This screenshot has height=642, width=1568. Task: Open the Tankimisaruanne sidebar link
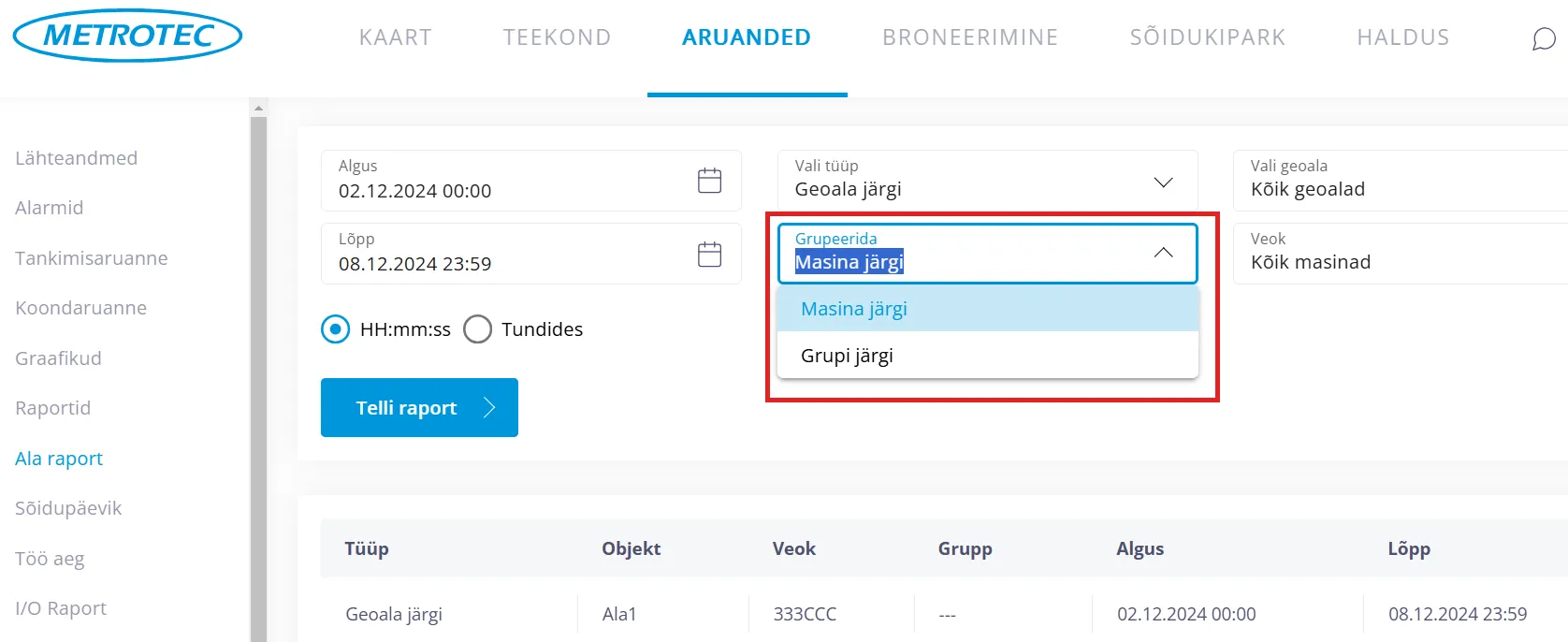92,258
